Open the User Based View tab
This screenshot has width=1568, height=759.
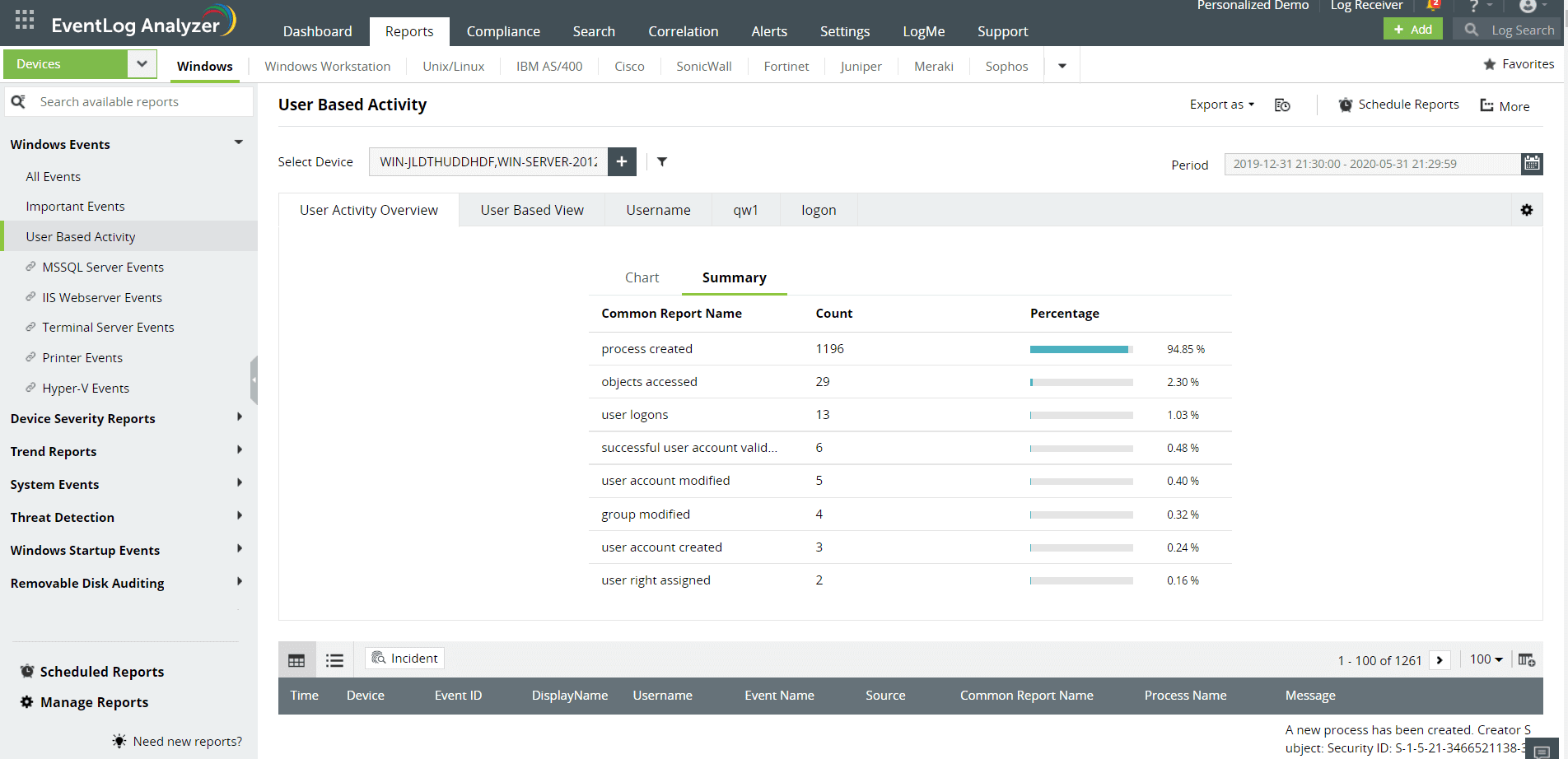pyautogui.click(x=532, y=210)
